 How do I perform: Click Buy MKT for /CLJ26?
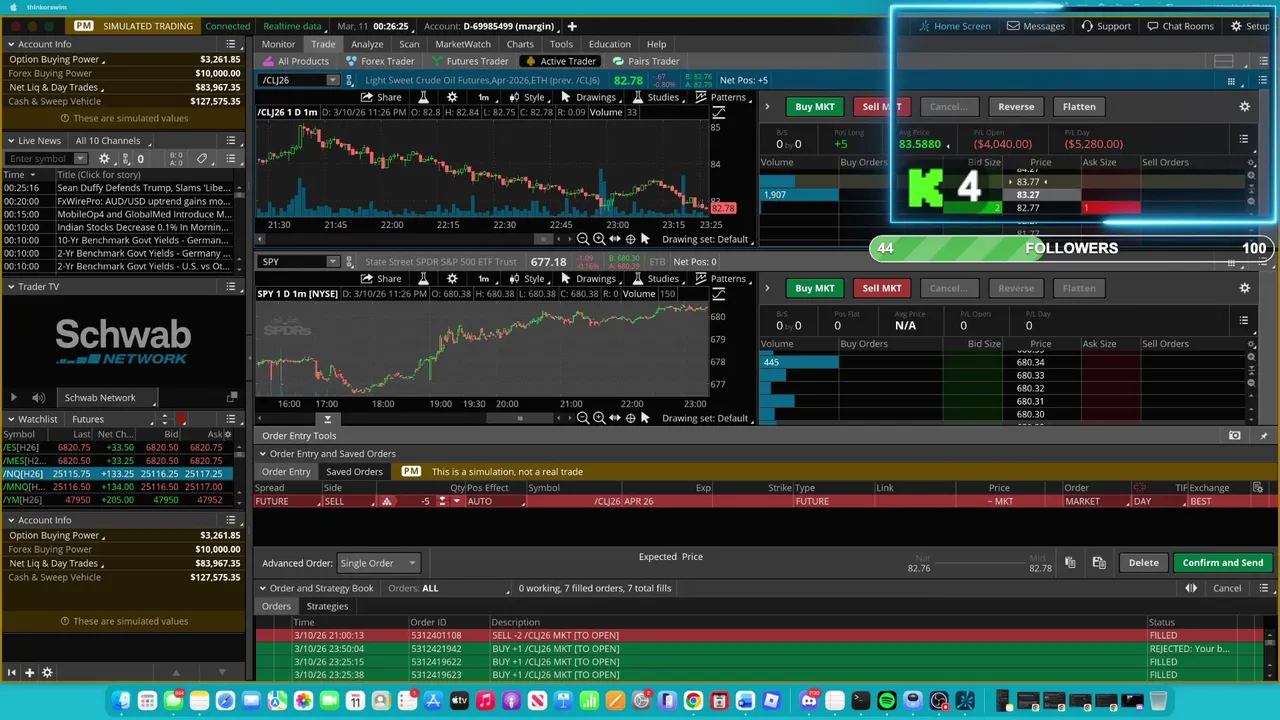point(814,106)
